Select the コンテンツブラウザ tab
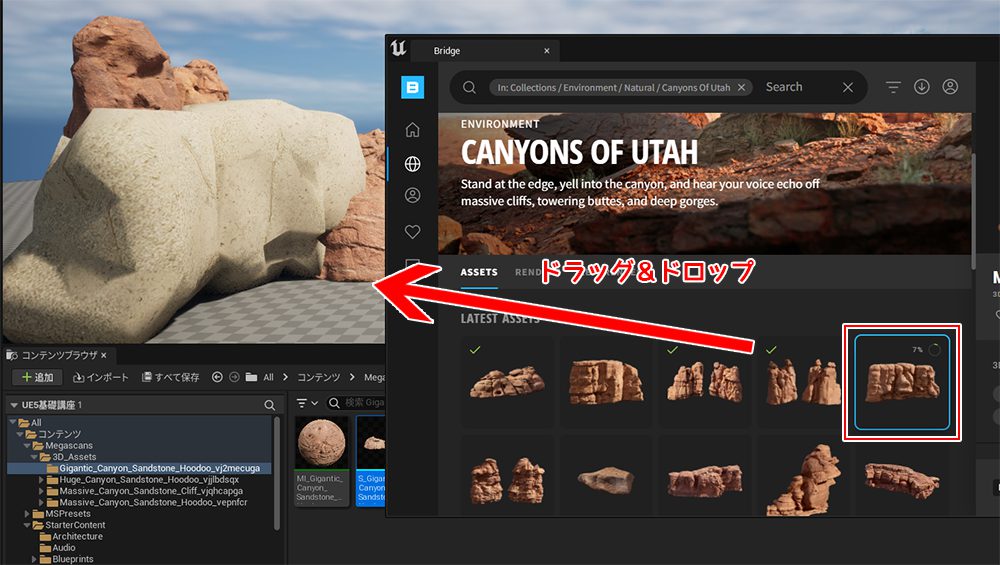The height and width of the screenshot is (565, 1000). coord(55,355)
